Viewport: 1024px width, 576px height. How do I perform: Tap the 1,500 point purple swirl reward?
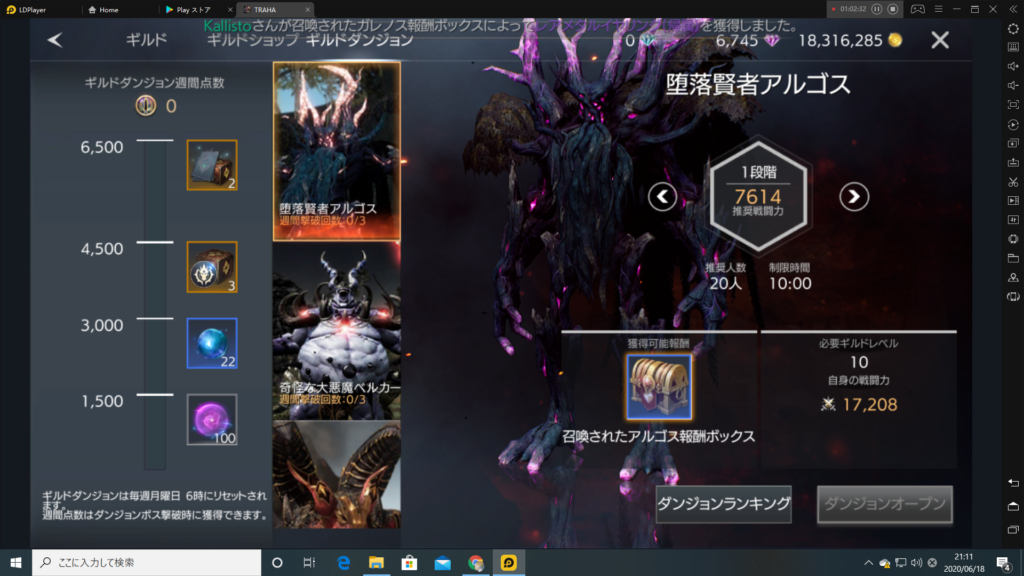point(212,419)
